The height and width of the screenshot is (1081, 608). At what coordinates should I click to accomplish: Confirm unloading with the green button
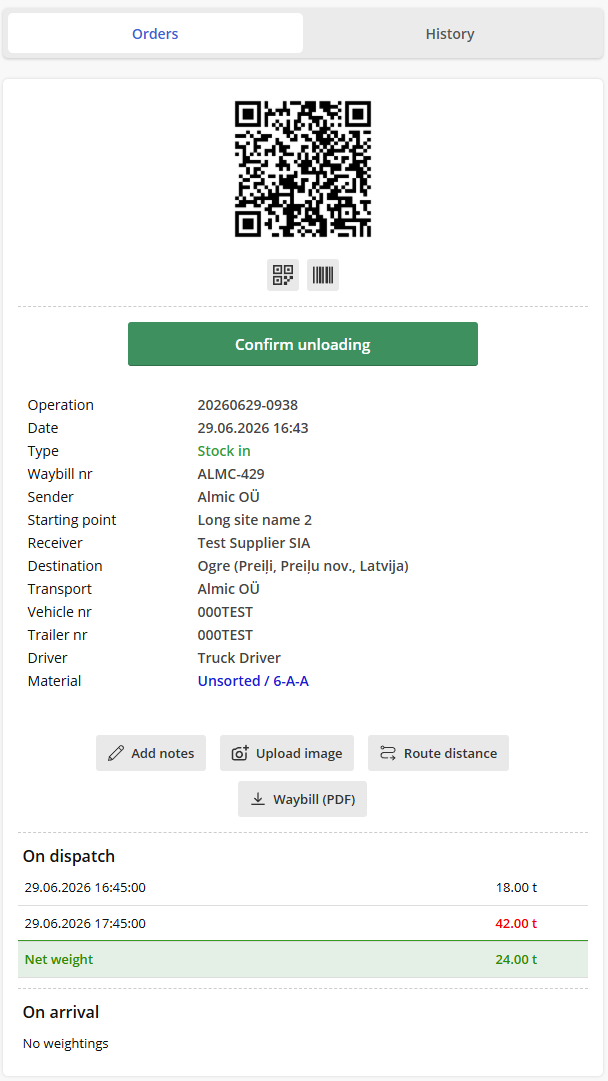(303, 344)
